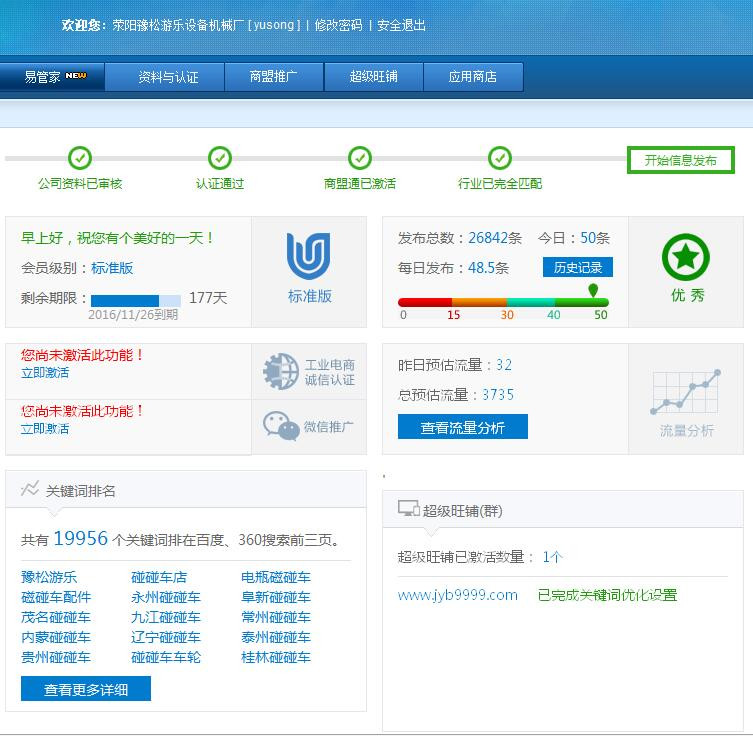Click the green star 优秀 badge icon
This screenshot has width=753, height=736.
click(685, 258)
